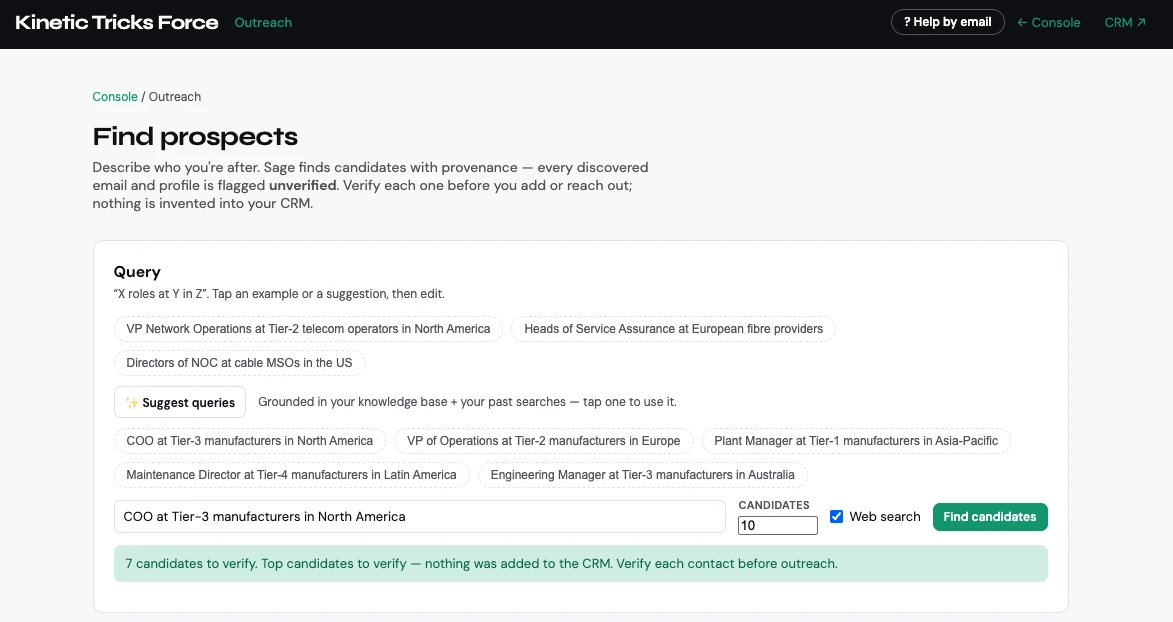Click the 7 candidates to verify message

pyautogui.click(x=581, y=564)
